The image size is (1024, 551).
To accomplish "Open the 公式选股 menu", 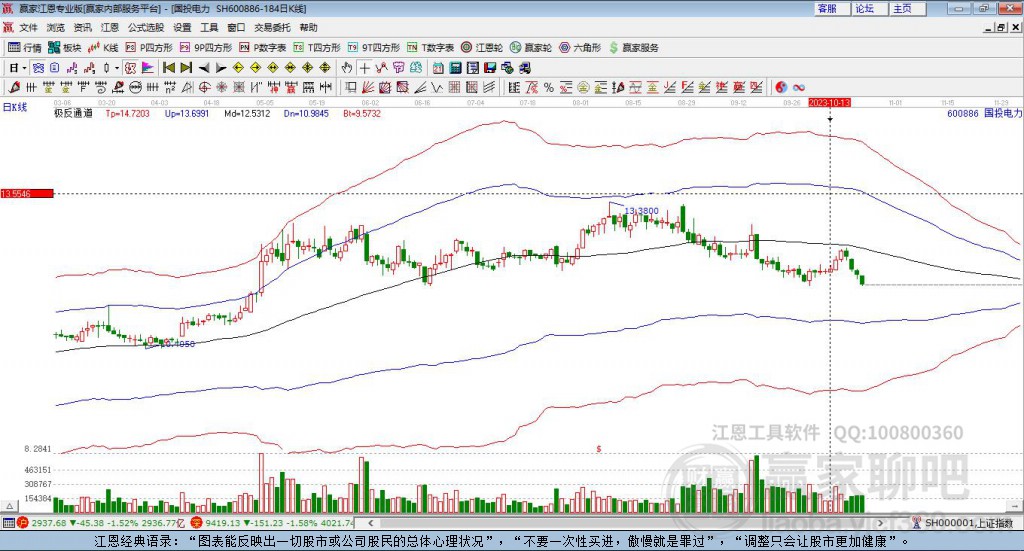I will (145, 27).
